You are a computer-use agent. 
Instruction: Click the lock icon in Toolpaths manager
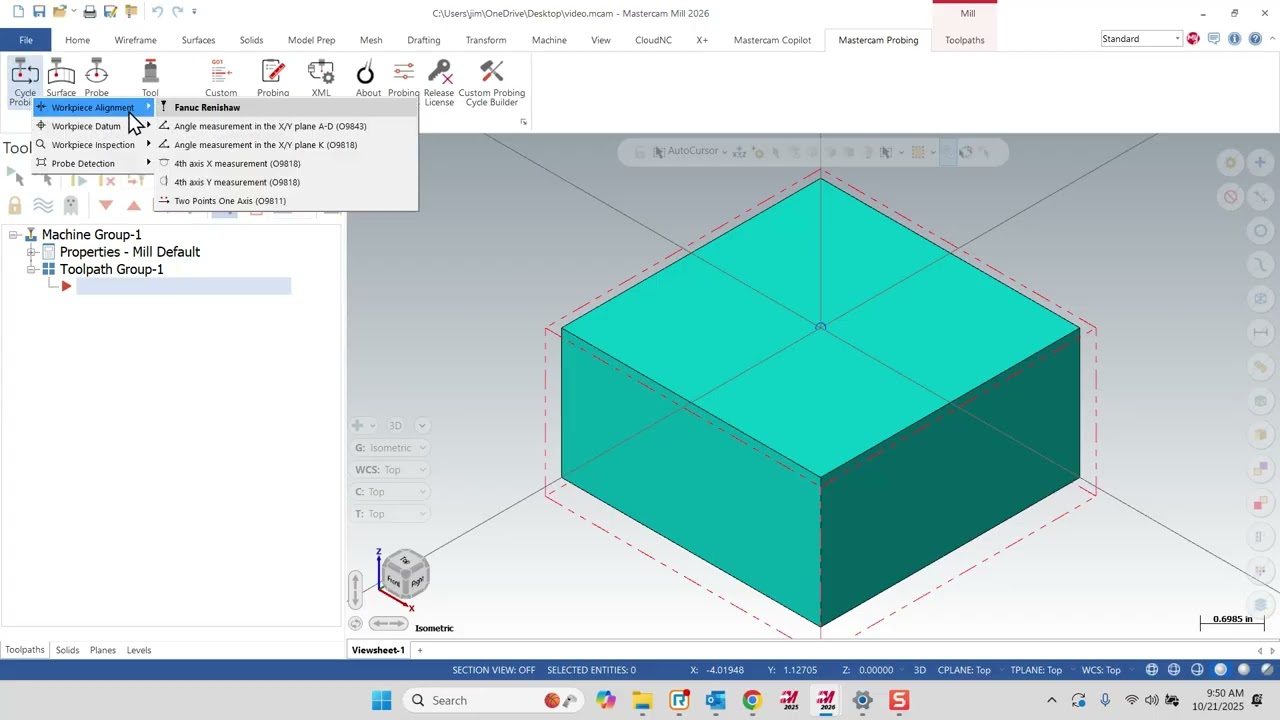tap(15, 206)
